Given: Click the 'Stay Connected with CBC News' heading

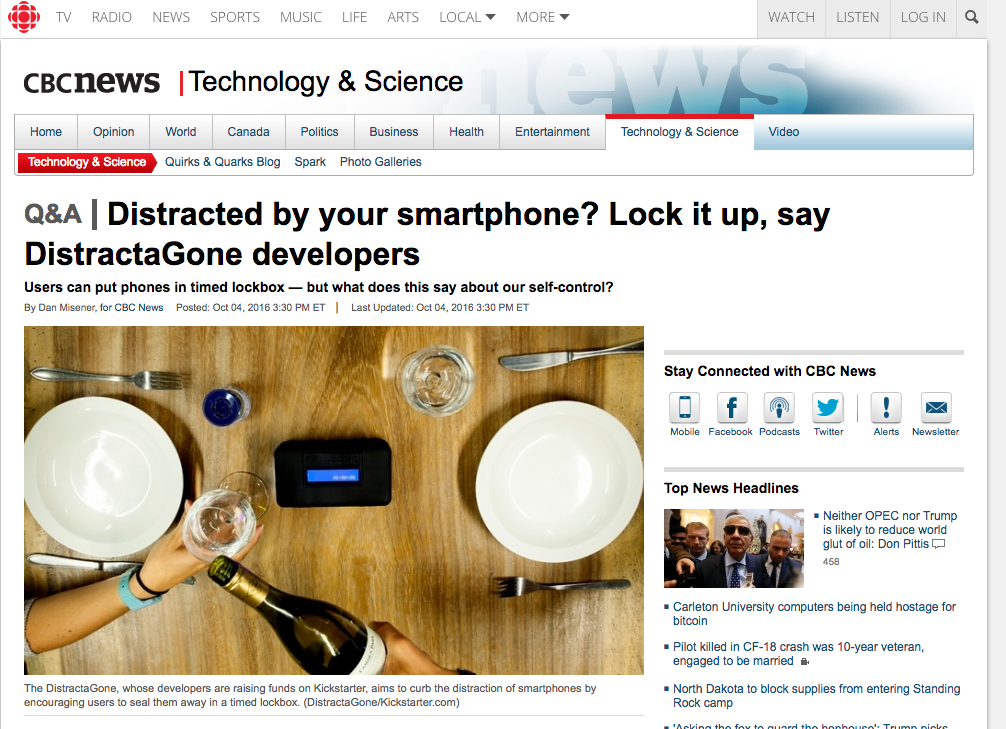Looking at the screenshot, I should tap(769, 371).
